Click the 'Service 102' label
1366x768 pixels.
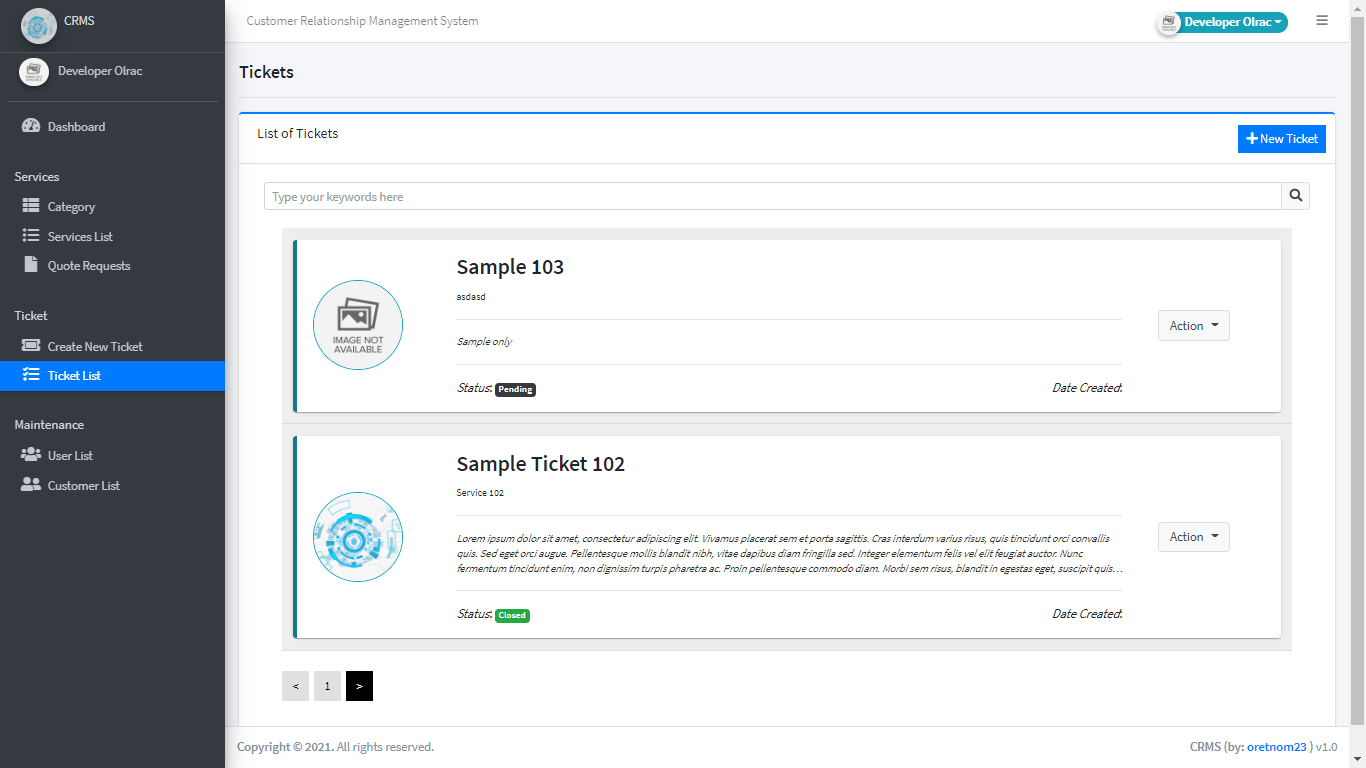pyautogui.click(x=480, y=493)
